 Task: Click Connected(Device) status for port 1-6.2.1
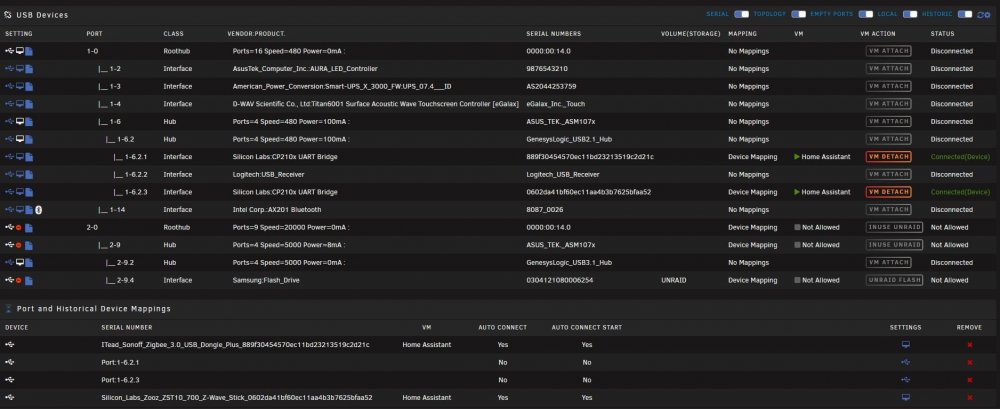pyautogui.click(x=960, y=157)
